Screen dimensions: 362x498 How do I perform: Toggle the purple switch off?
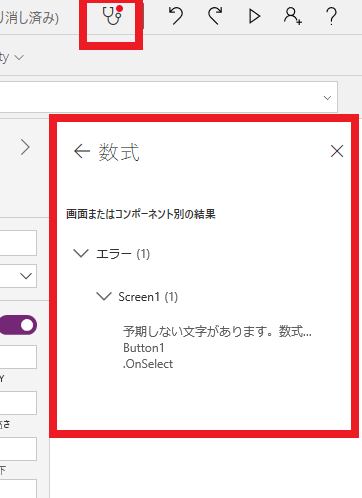(x=18, y=325)
